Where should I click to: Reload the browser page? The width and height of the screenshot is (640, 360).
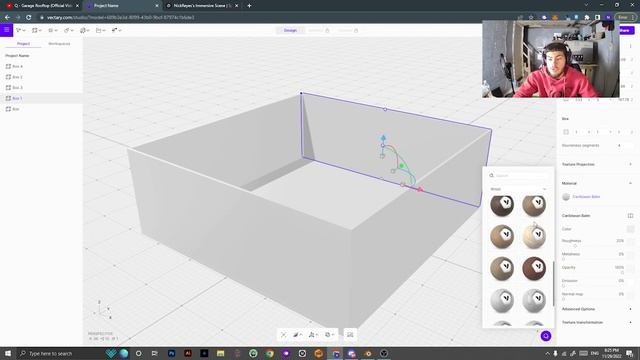tap(29, 18)
